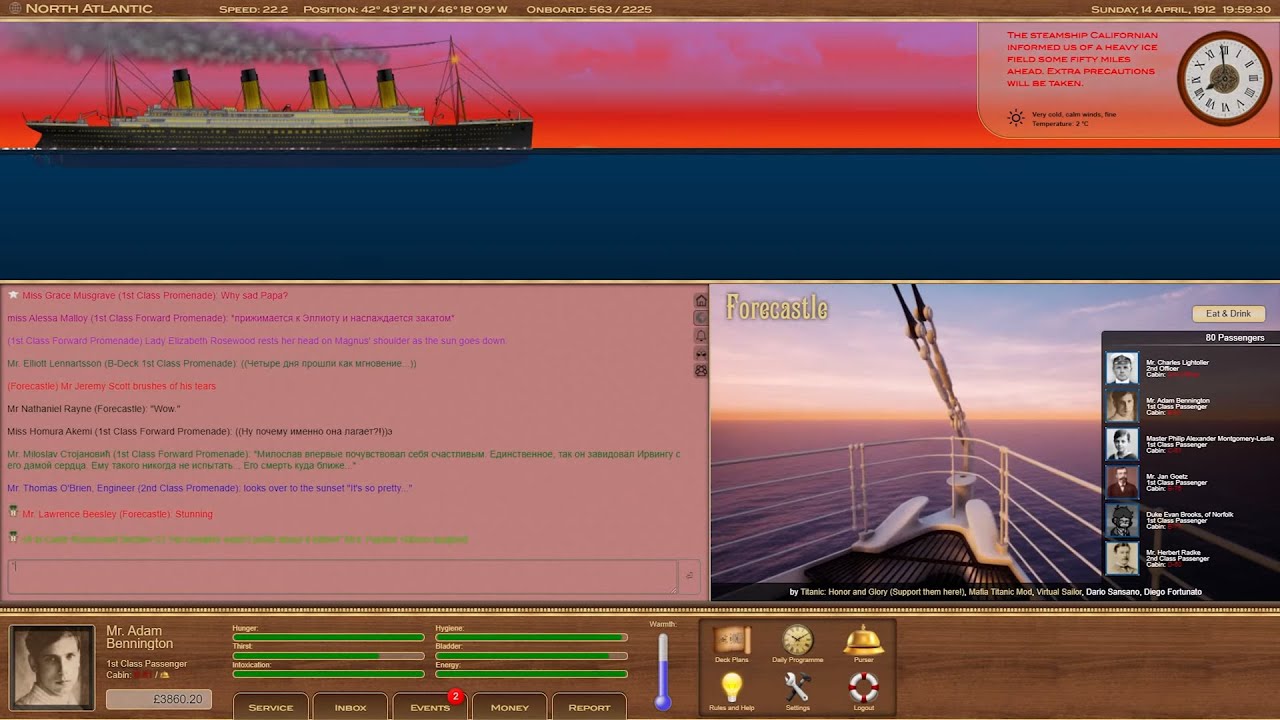This screenshot has height=720, width=1280.
Task: Open Rules and Help lightbulb
Action: (731, 687)
